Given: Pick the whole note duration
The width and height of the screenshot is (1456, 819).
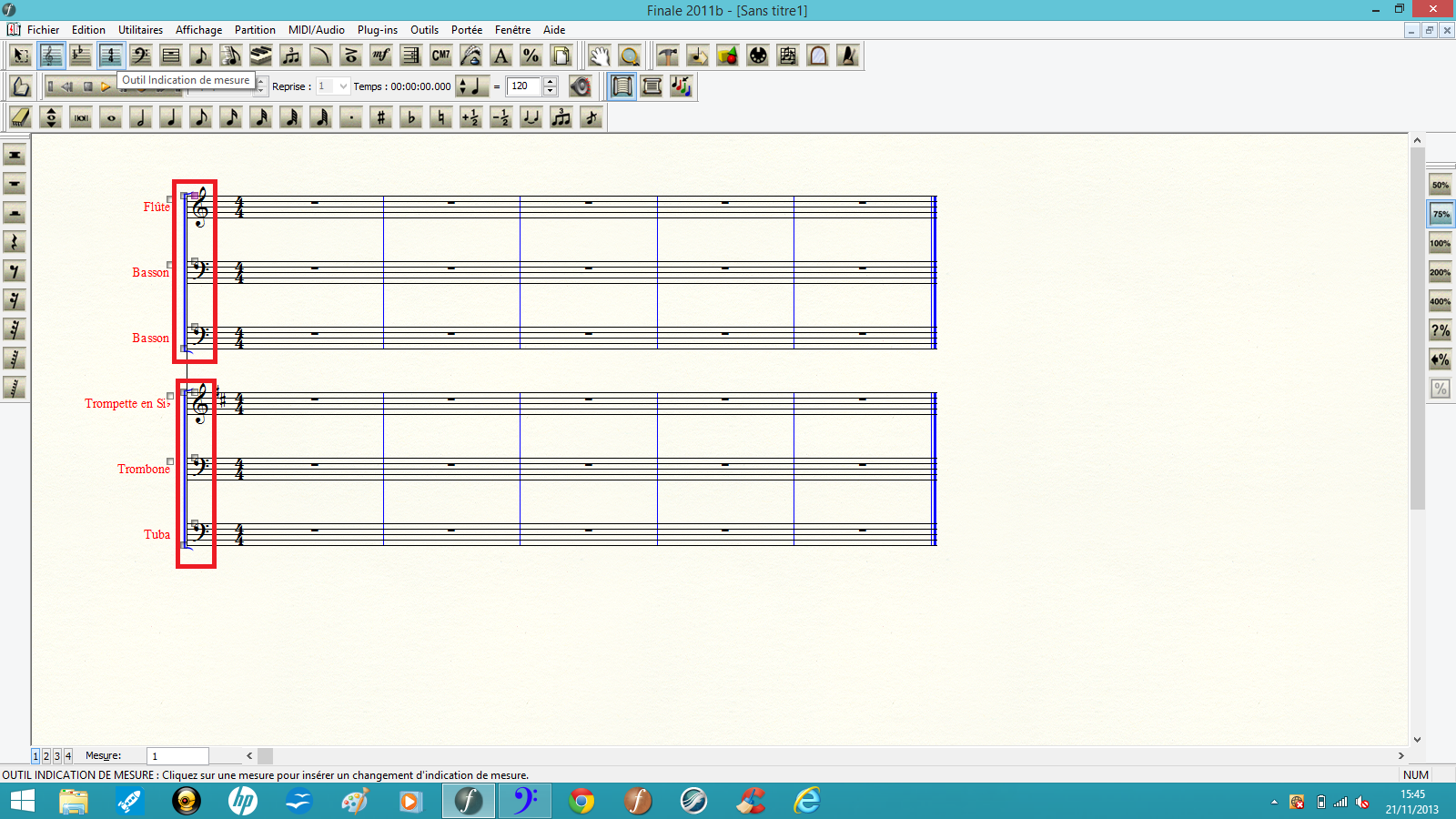Looking at the screenshot, I should pos(111,117).
